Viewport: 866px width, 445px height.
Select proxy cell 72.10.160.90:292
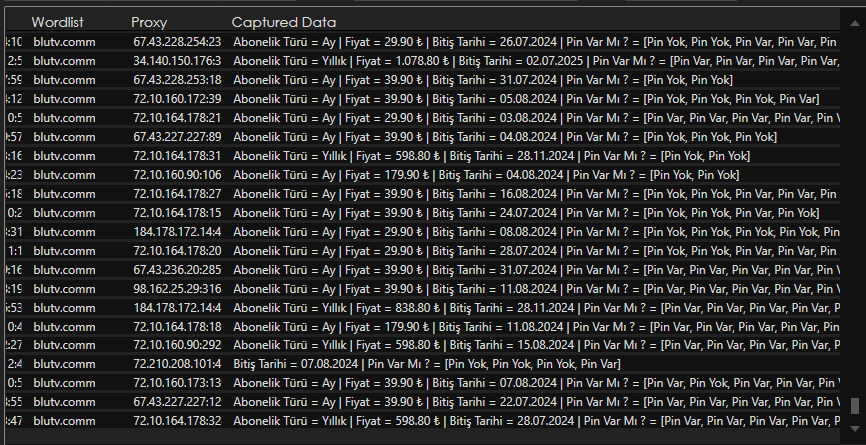(x=177, y=345)
